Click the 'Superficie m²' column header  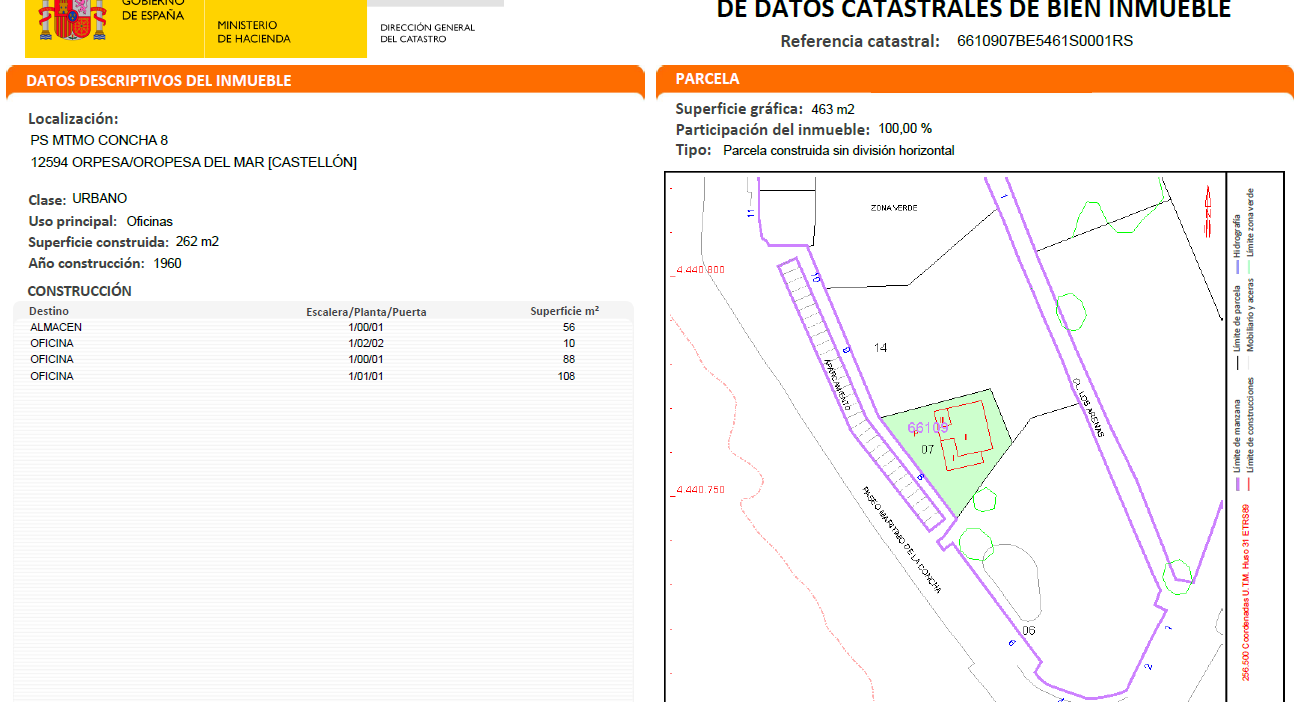click(565, 311)
